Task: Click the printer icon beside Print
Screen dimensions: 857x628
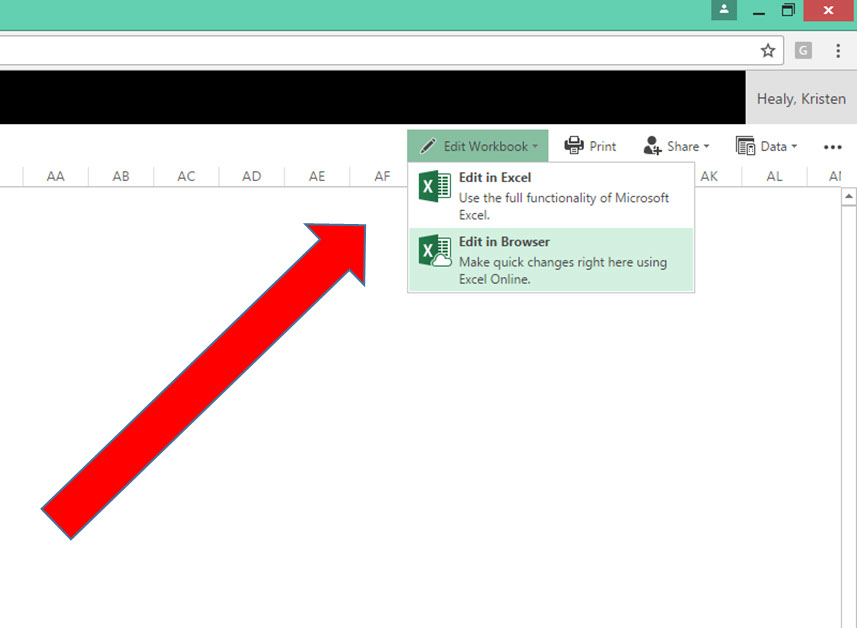Action: (x=574, y=146)
